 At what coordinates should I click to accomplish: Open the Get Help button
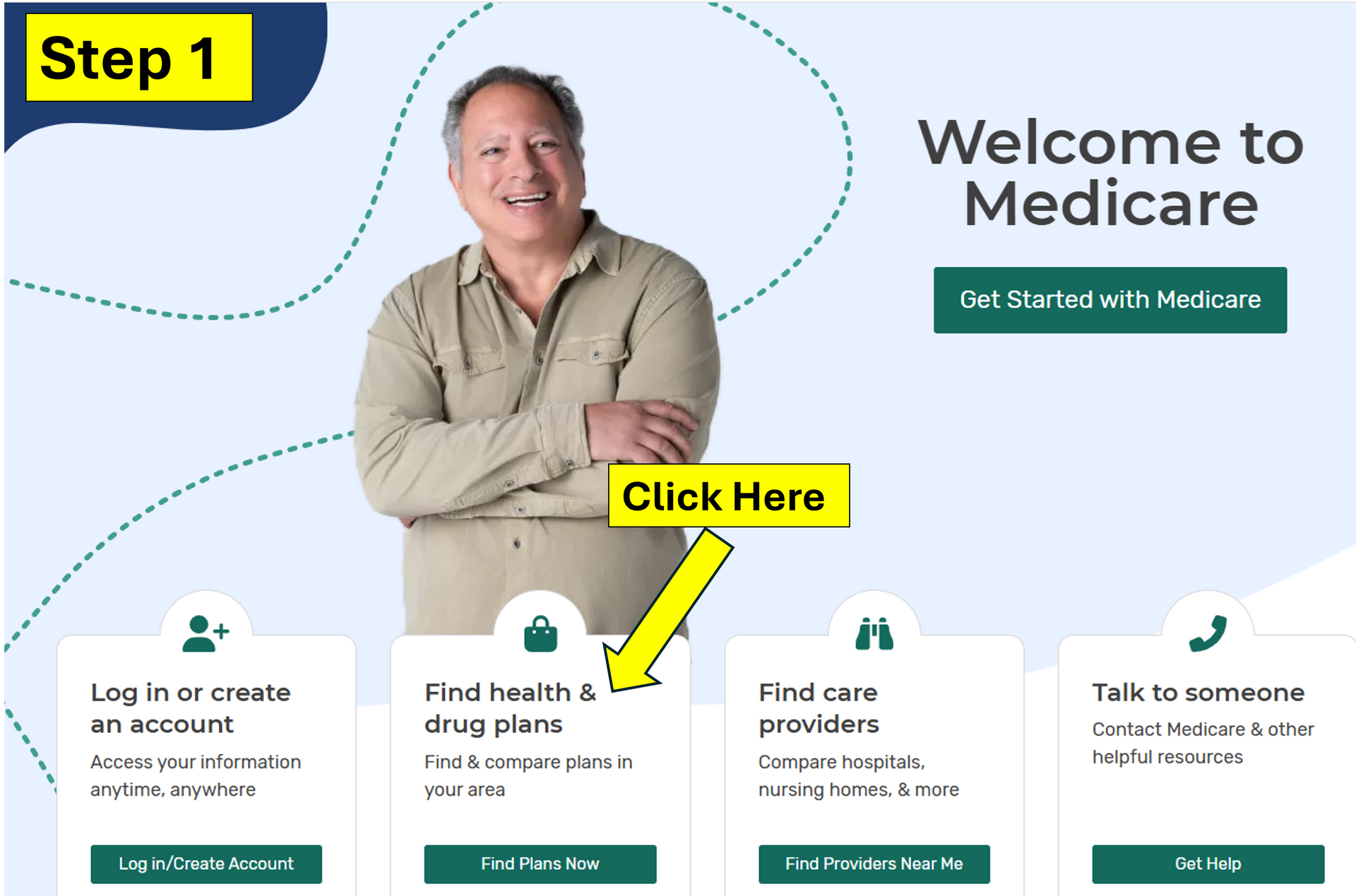[1208, 864]
